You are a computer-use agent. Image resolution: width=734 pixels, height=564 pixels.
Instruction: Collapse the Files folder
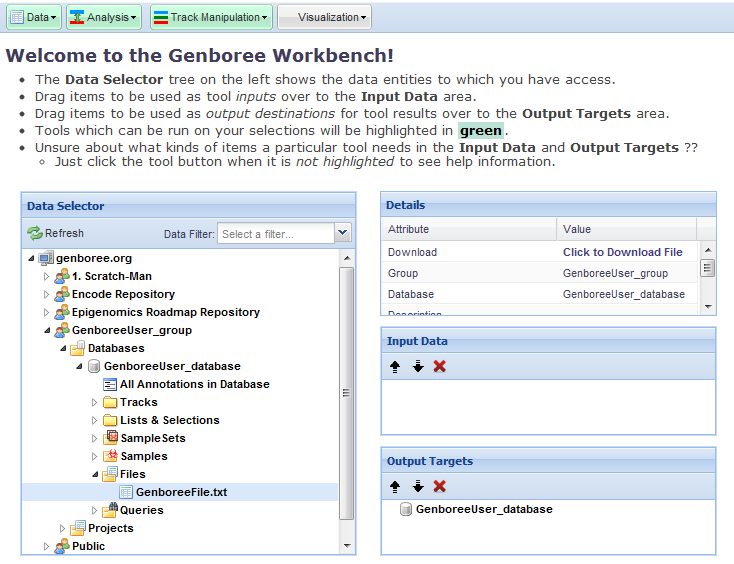[95, 474]
